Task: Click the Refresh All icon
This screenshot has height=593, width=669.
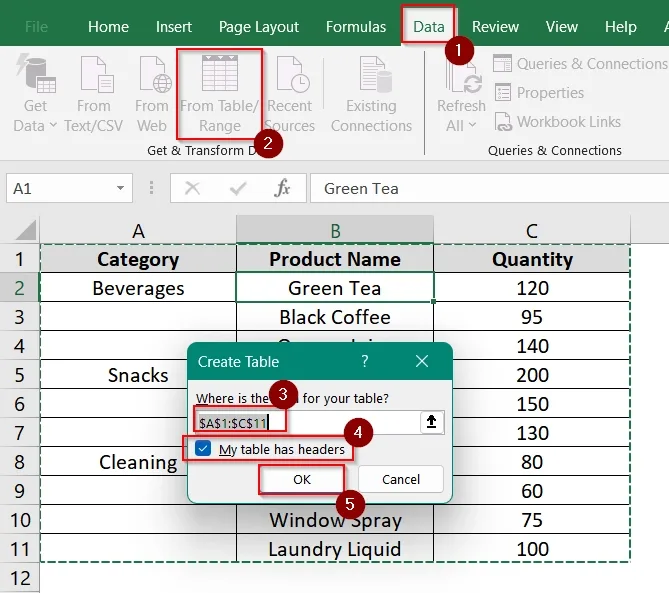Action: (x=464, y=77)
